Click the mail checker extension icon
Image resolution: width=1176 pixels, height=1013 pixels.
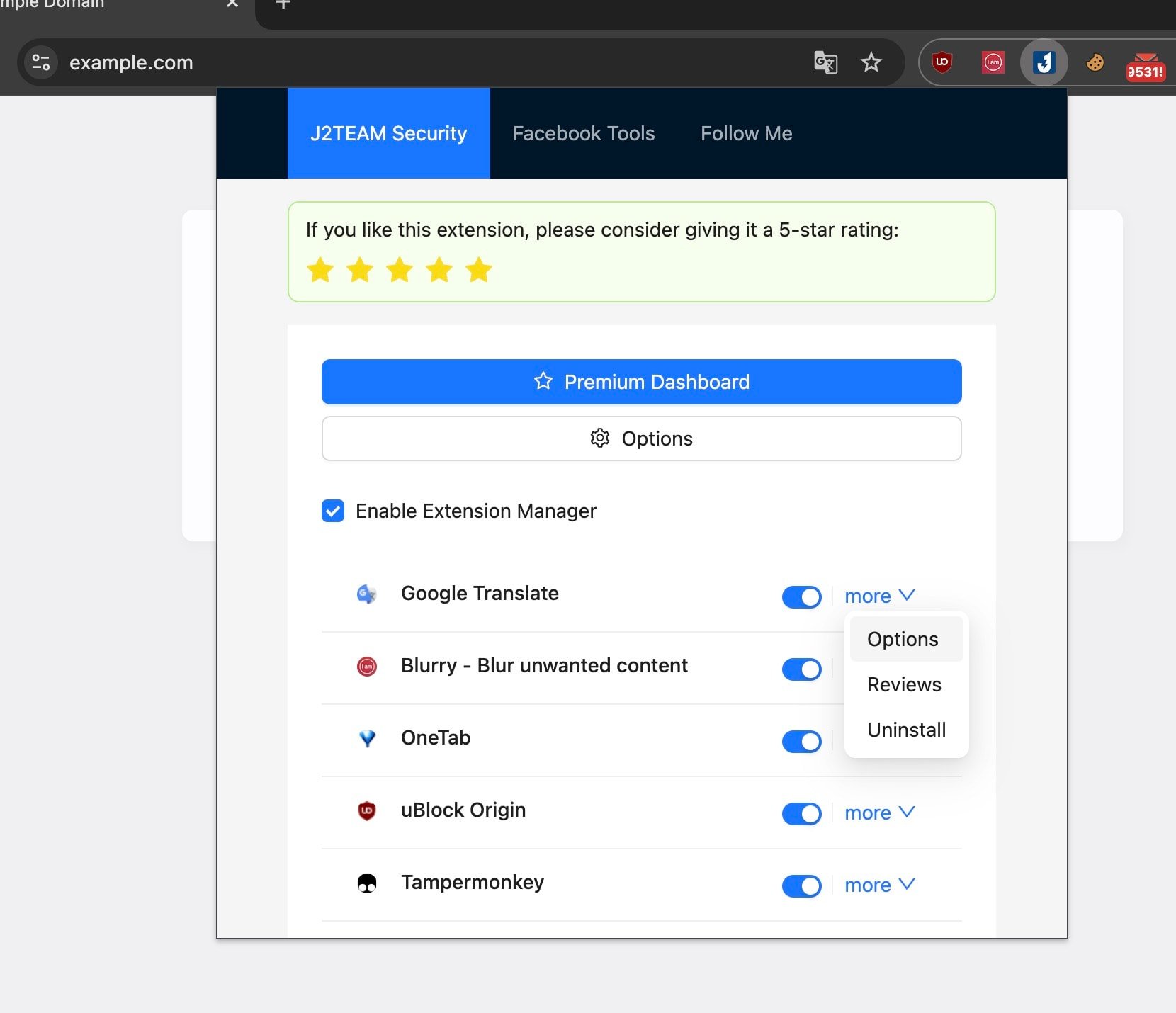(x=1146, y=67)
